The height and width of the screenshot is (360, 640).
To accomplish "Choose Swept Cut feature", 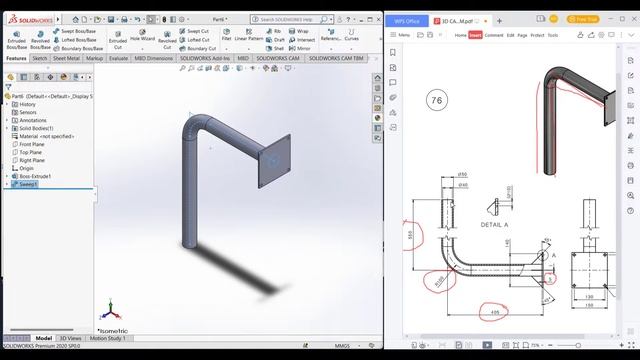I will click(x=194, y=31).
